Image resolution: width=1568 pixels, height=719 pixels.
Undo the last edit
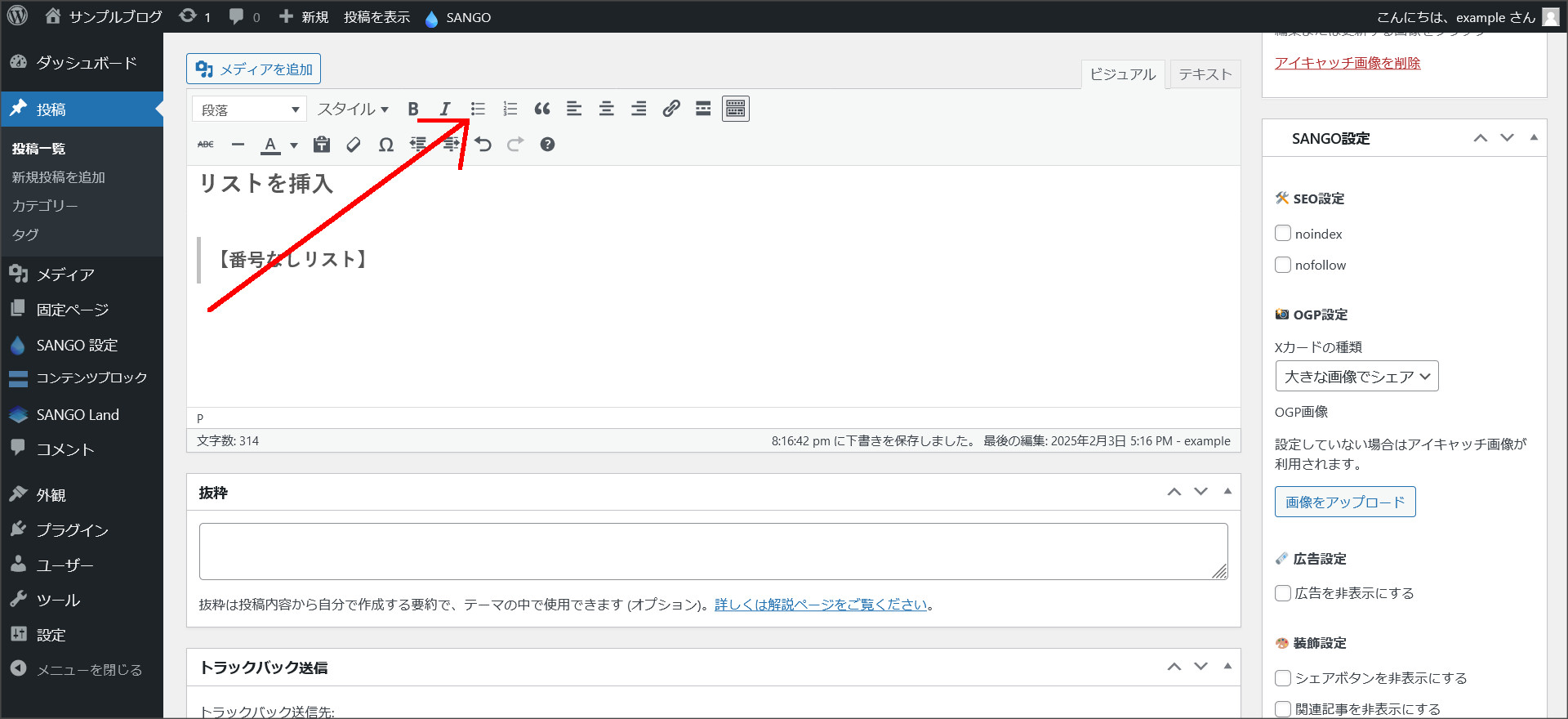coord(483,145)
